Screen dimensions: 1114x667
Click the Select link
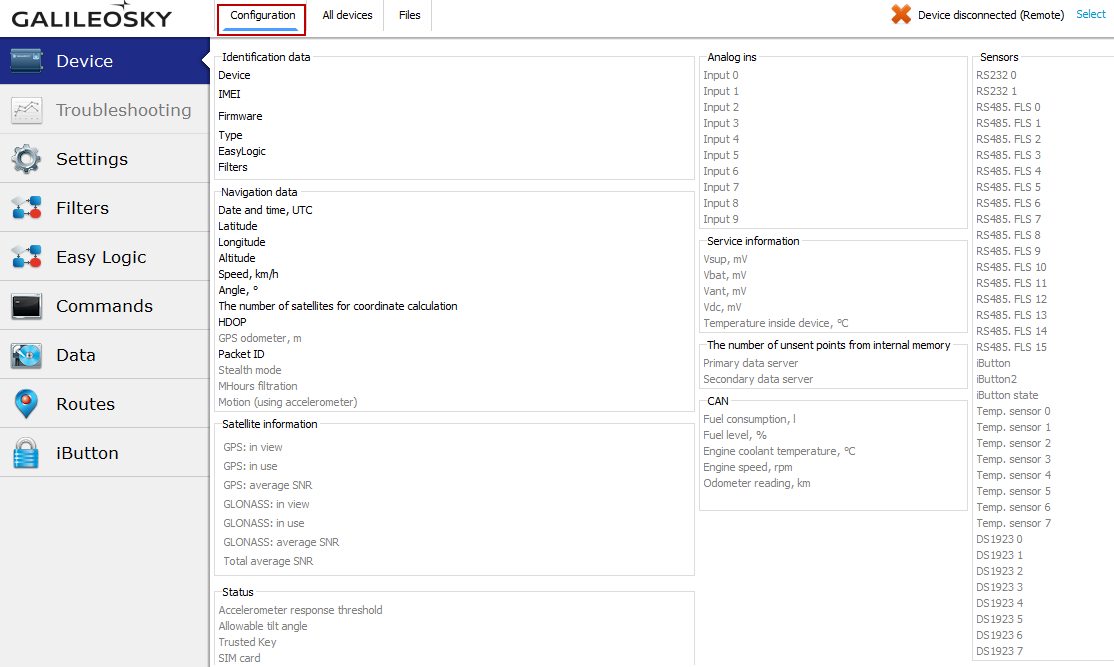1090,15
